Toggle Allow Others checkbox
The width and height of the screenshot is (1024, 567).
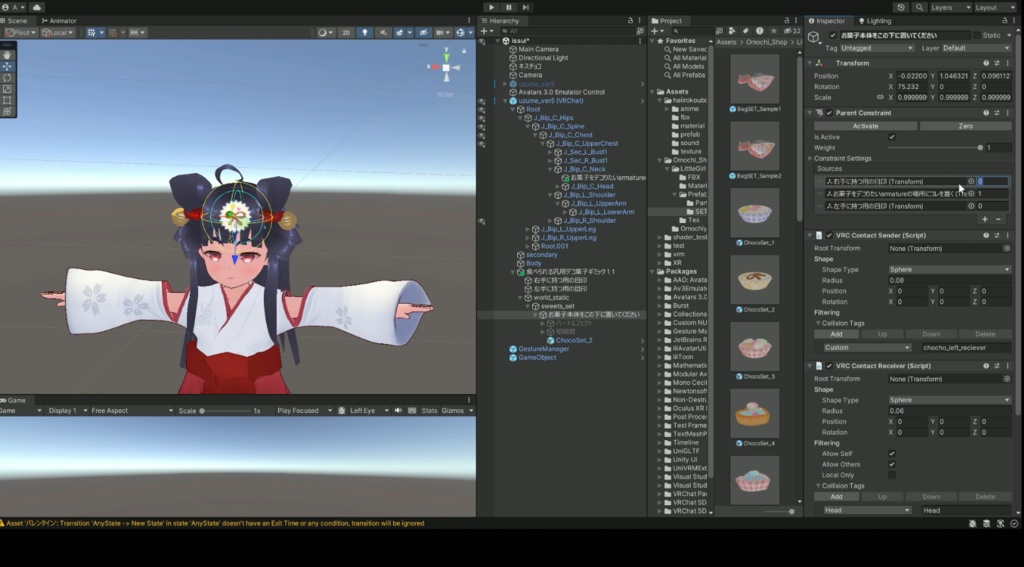click(x=892, y=464)
